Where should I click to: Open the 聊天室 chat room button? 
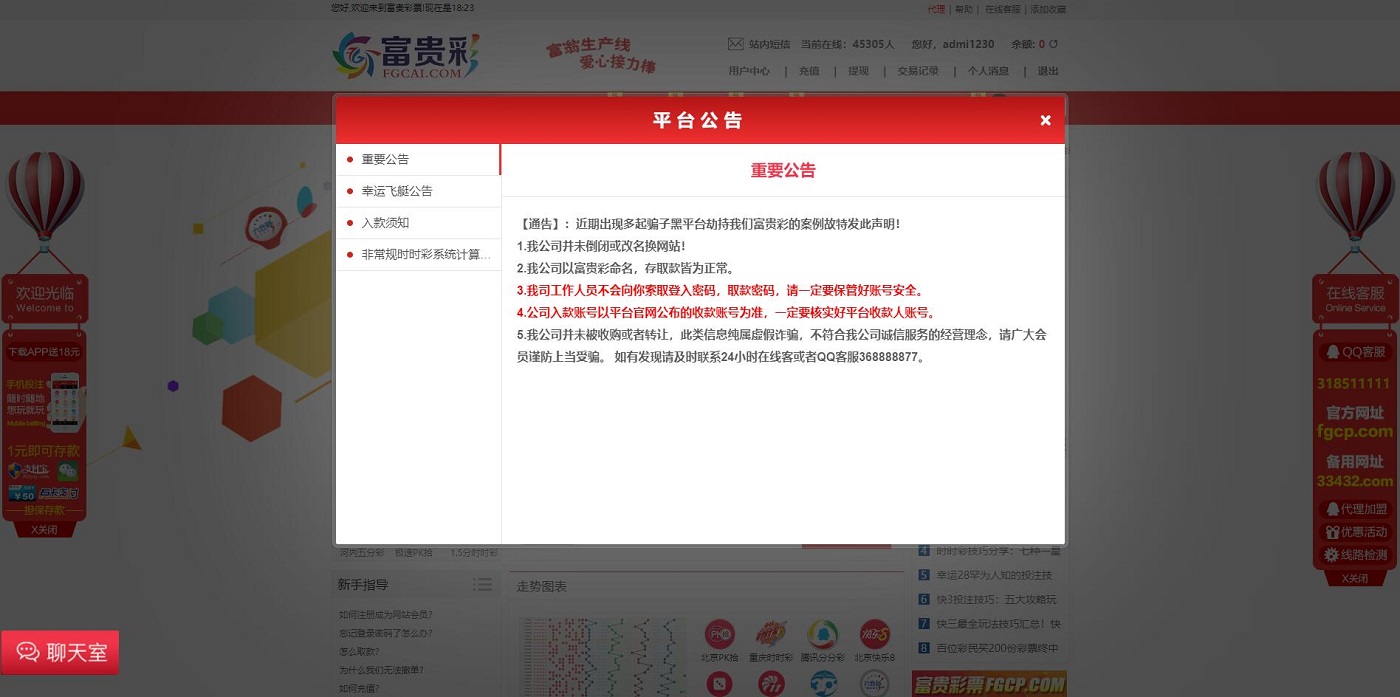point(60,653)
